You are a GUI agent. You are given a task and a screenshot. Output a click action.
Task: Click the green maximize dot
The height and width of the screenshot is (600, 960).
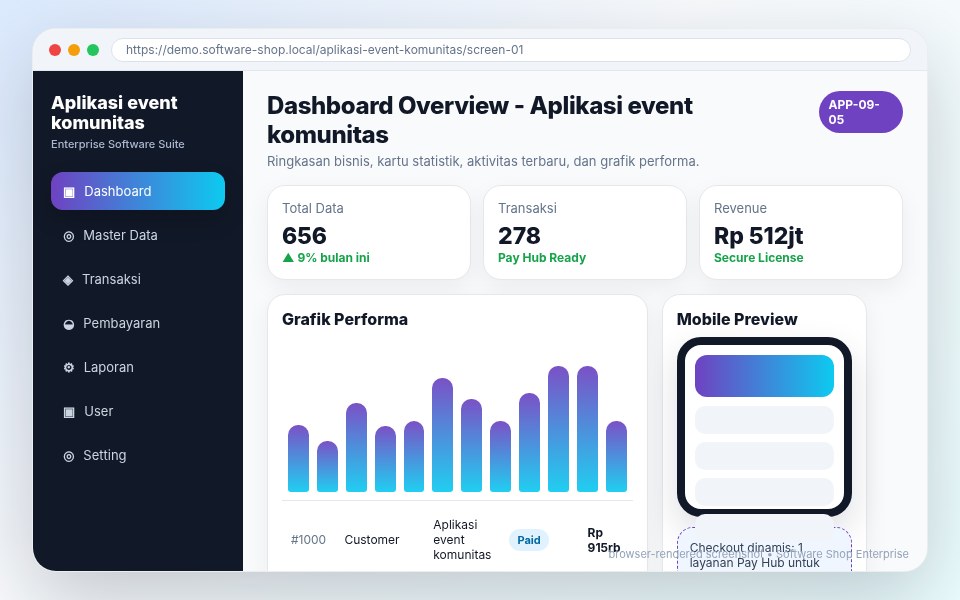[93, 50]
